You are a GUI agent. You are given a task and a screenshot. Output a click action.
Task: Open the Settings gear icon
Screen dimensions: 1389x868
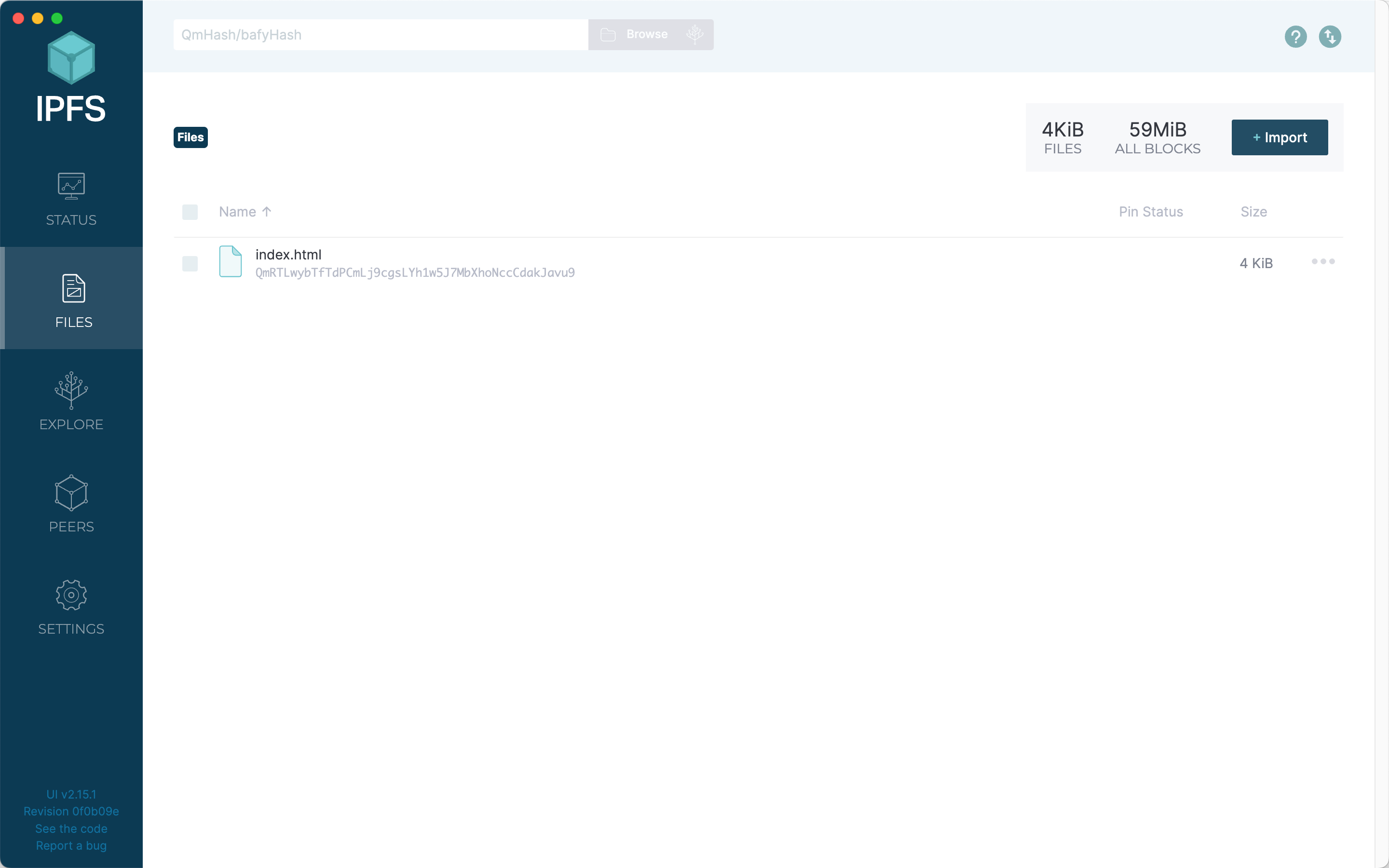(71, 595)
